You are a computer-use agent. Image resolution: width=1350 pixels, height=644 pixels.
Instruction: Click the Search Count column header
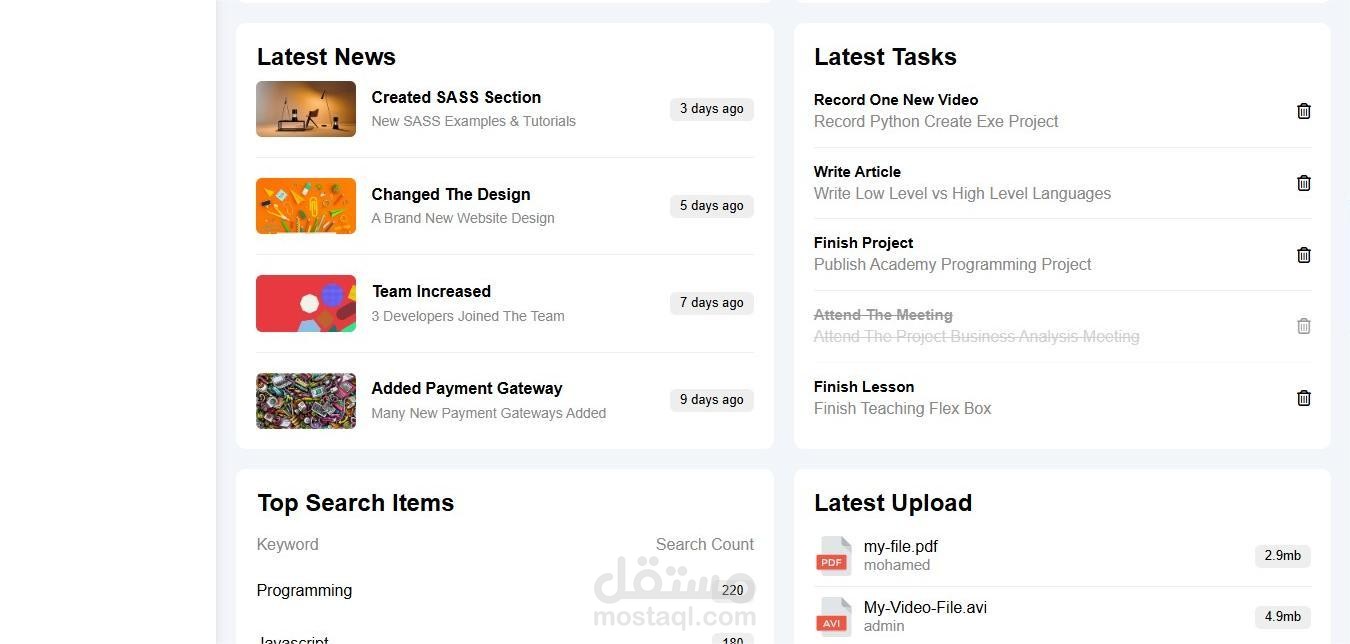click(x=705, y=544)
